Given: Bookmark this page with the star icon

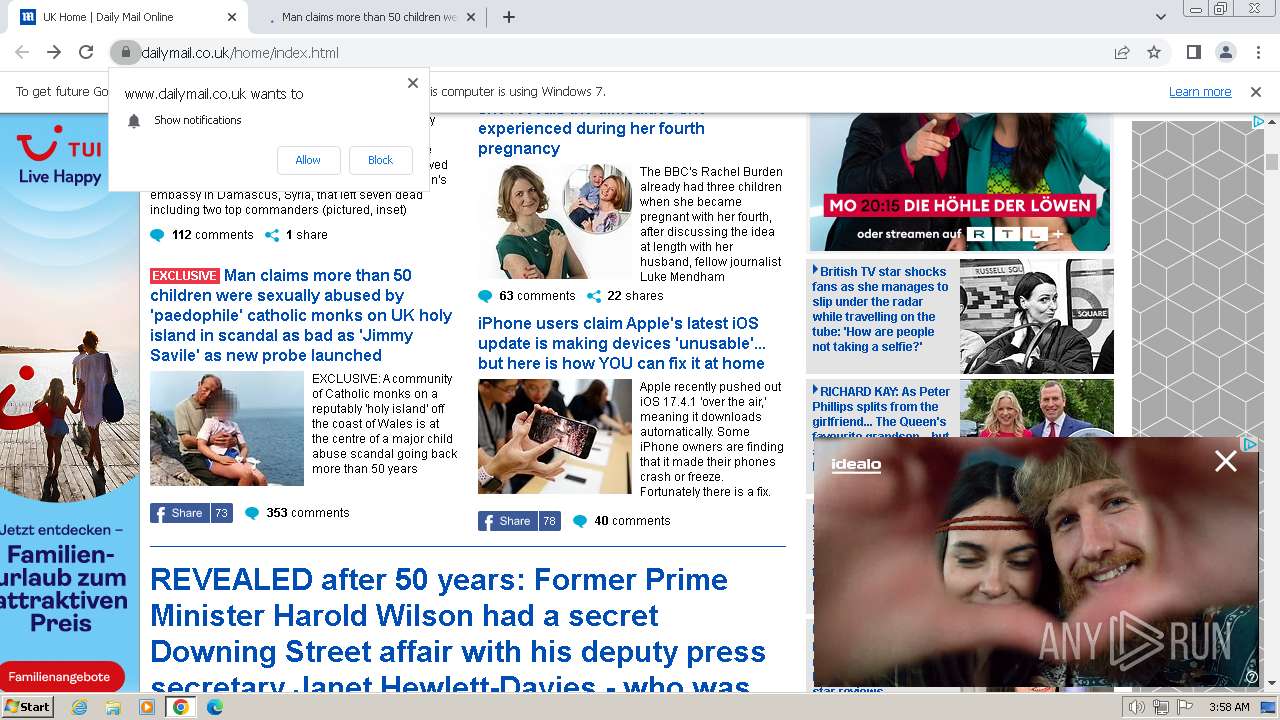Looking at the screenshot, I should tap(1154, 52).
